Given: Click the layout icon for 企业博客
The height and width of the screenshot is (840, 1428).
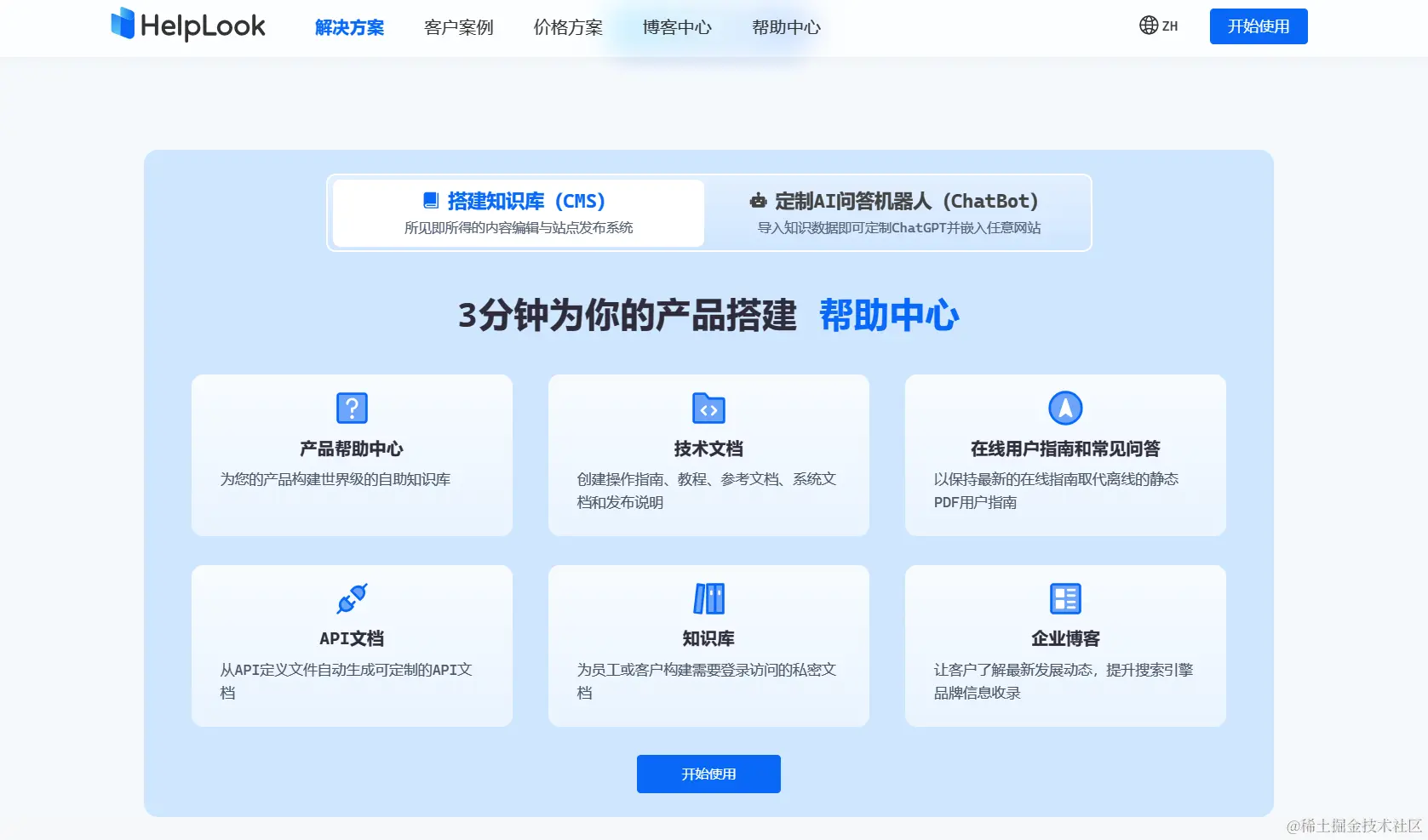Looking at the screenshot, I should (1065, 598).
